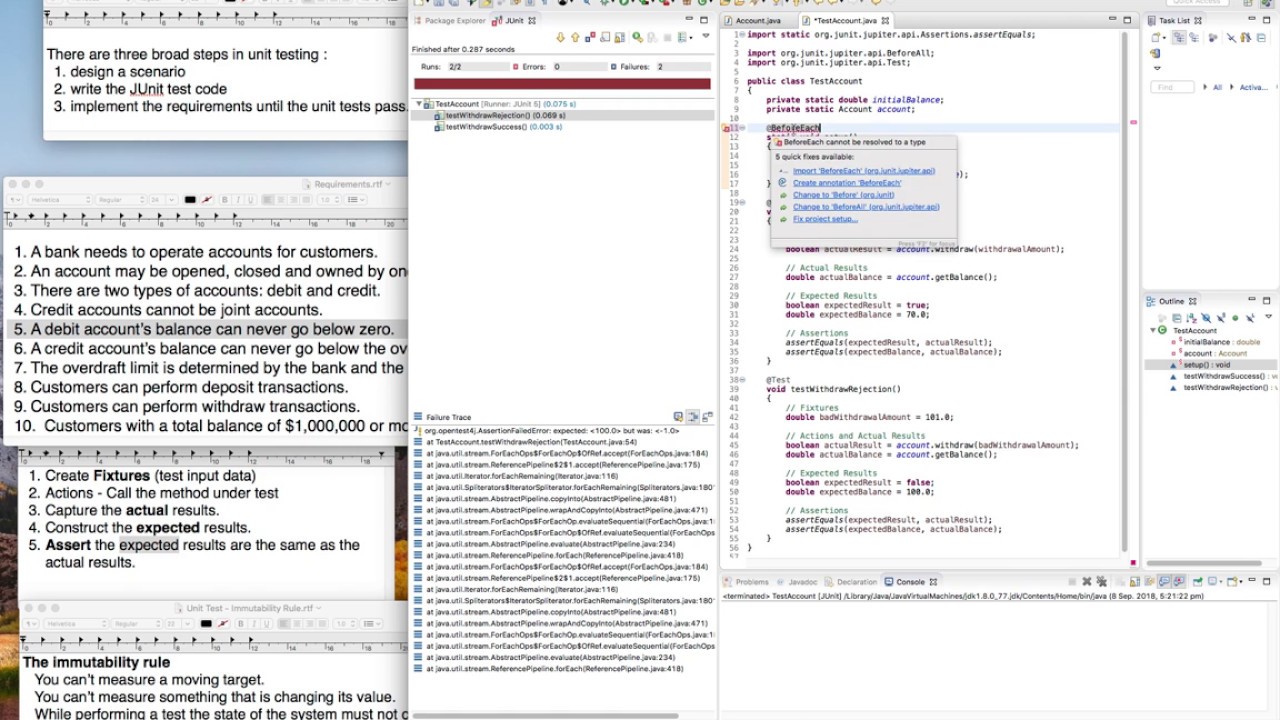Image resolution: width=1280 pixels, height=720 pixels.
Task: Toggle Bold in Requirements.rtf toolbar
Action: (225, 200)
